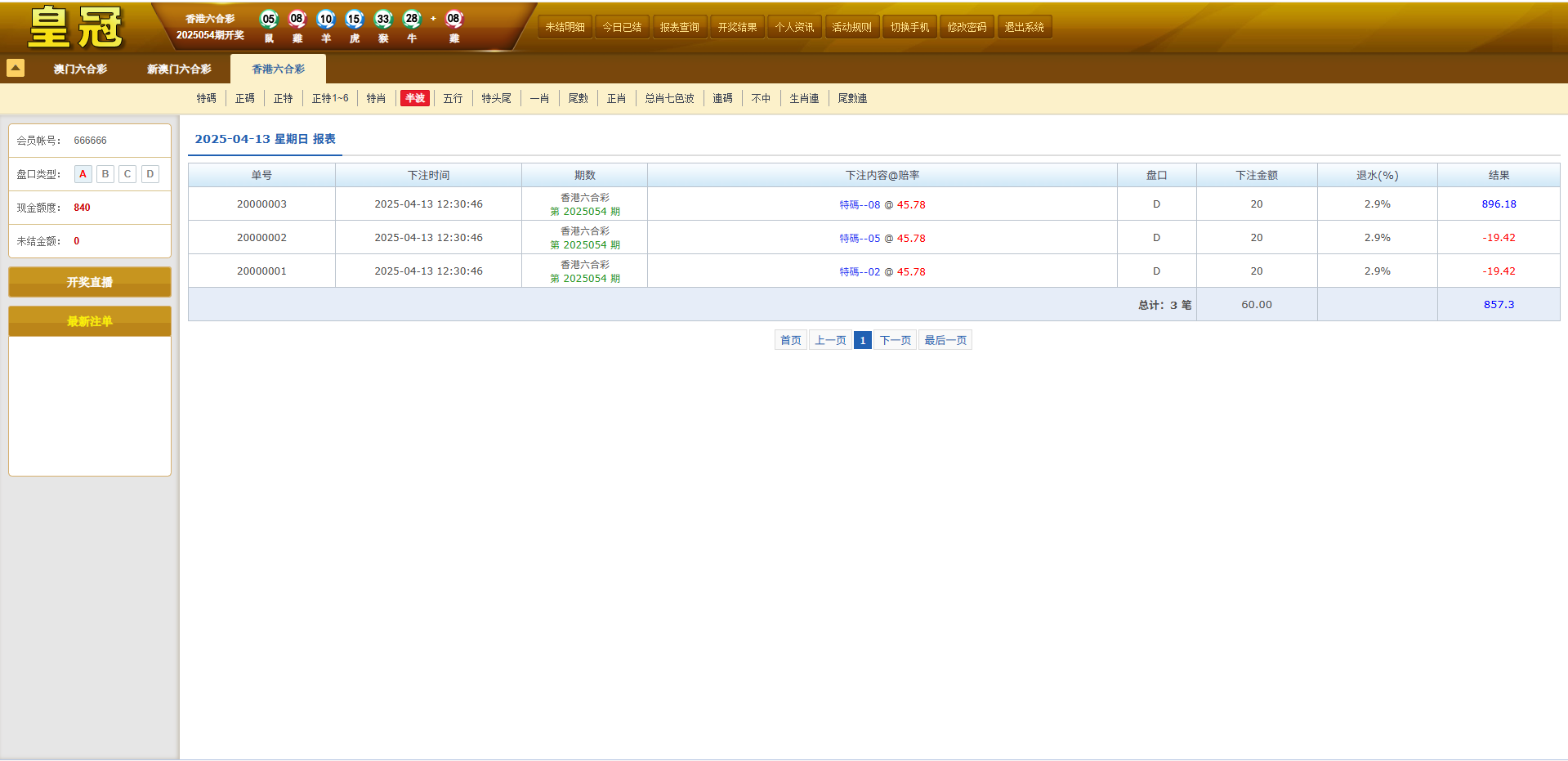Click 退出系统 to log out
Screen dimensions: 1568x761
(1025, 25)
